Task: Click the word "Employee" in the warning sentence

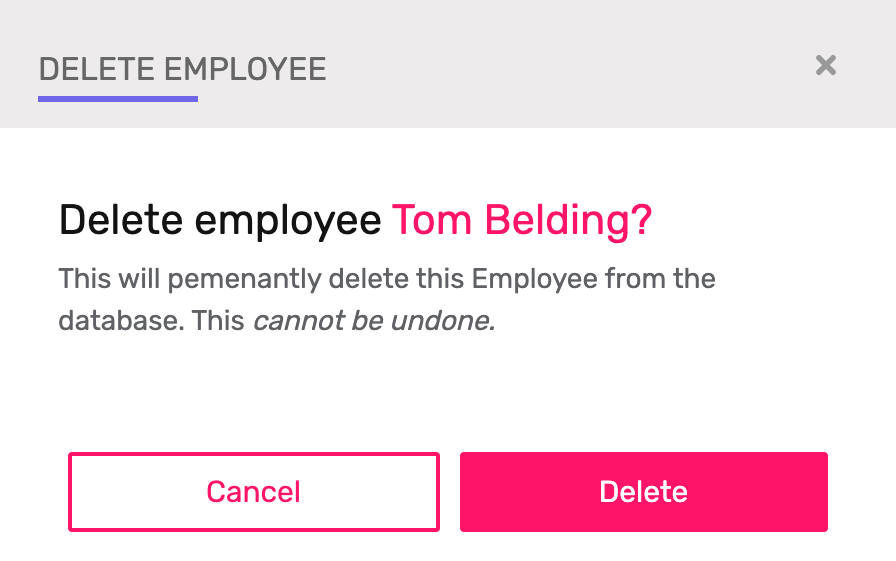Action: tap(534, 278)
